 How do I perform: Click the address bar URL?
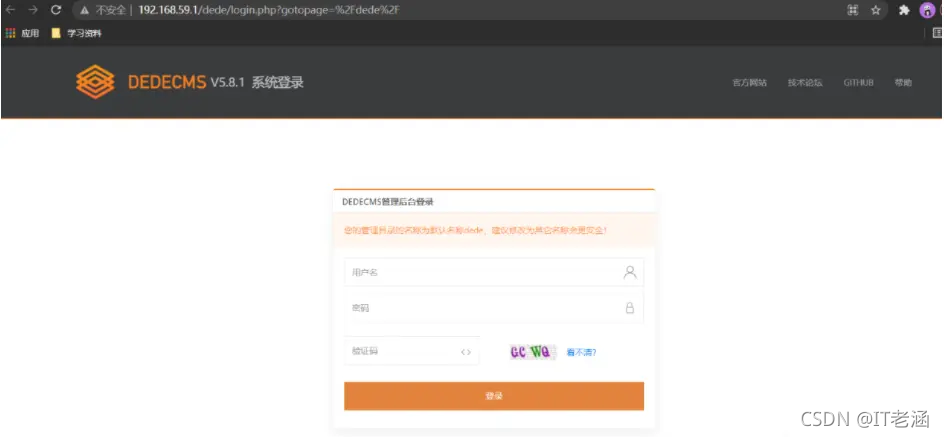pos(269,10)
